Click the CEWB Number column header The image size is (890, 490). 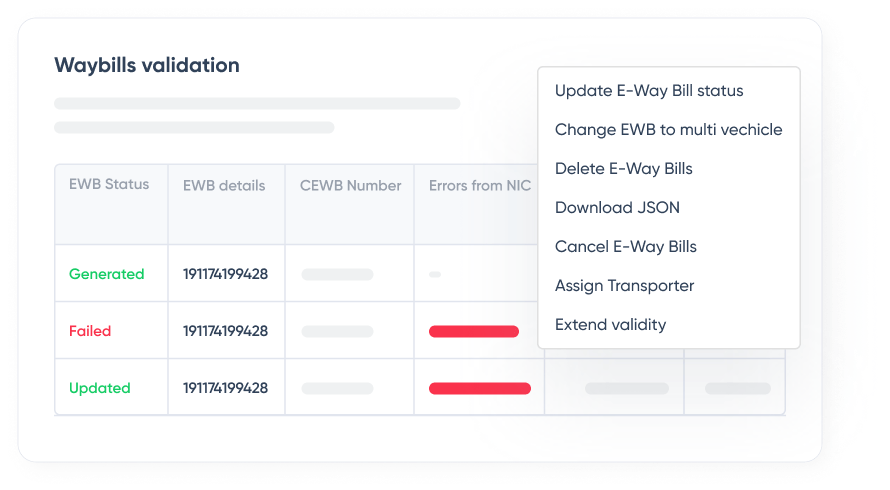[350, 186]
